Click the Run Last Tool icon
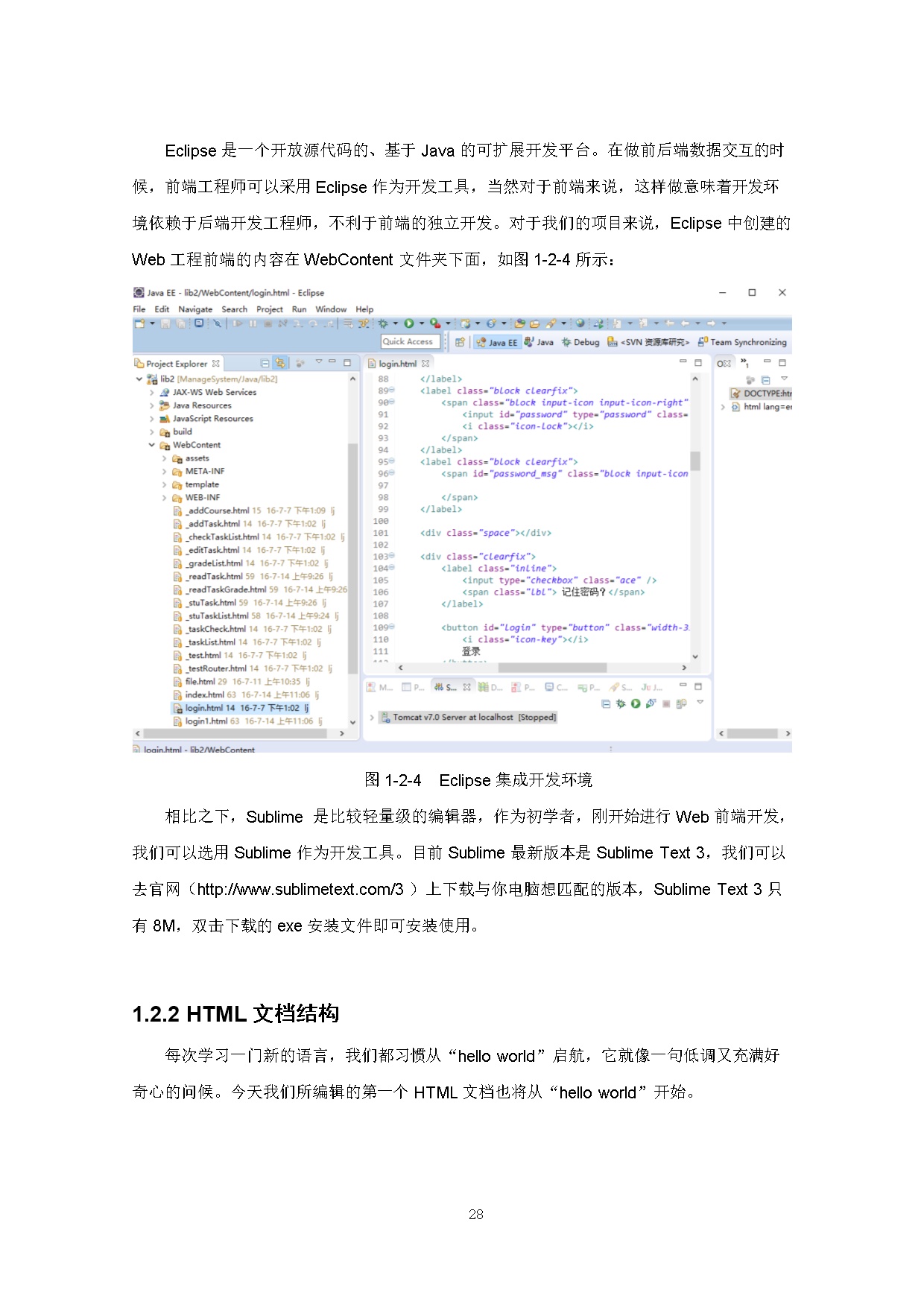 point(436,323)
